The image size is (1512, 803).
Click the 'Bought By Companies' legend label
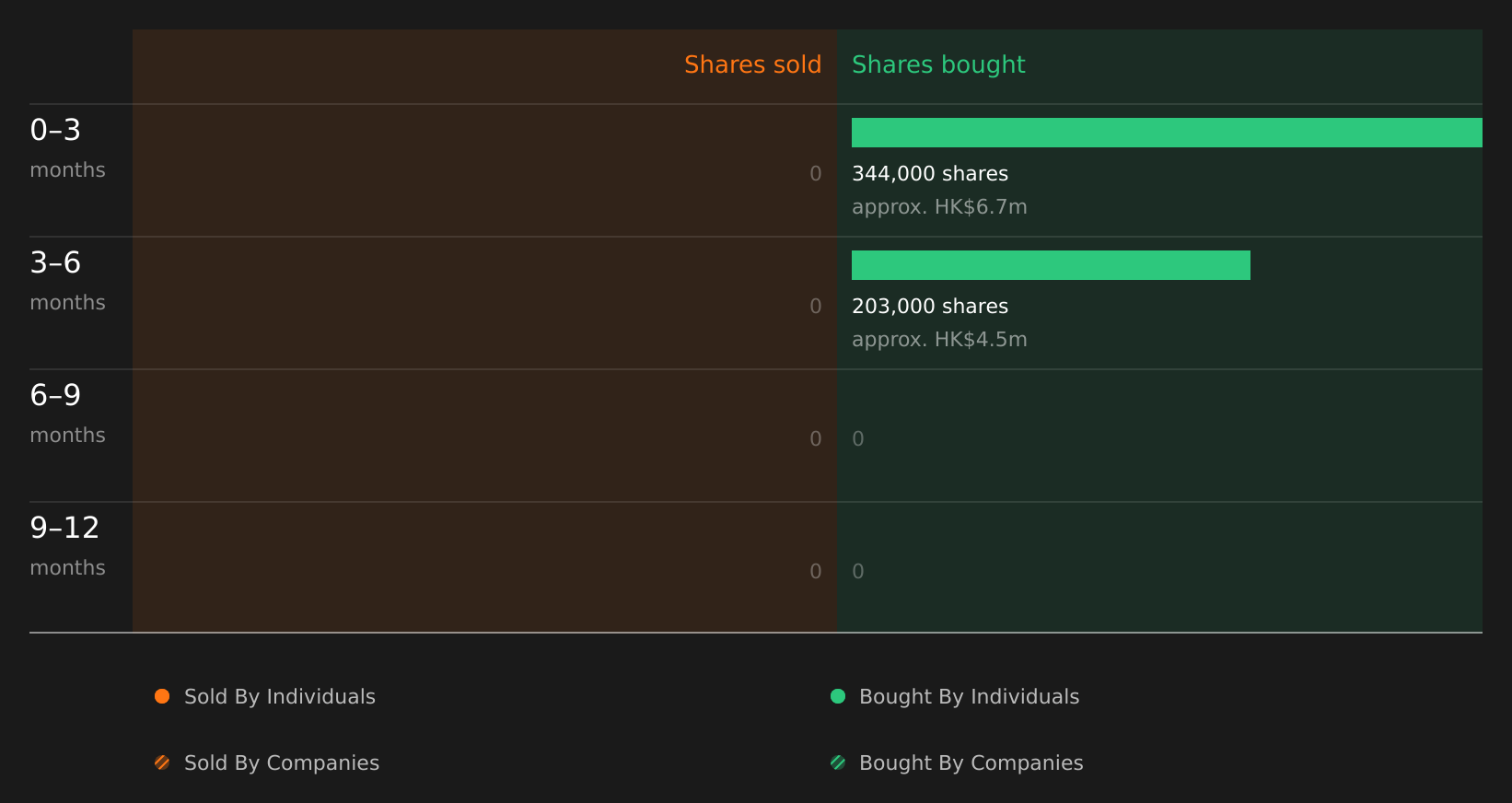(971, 762)
